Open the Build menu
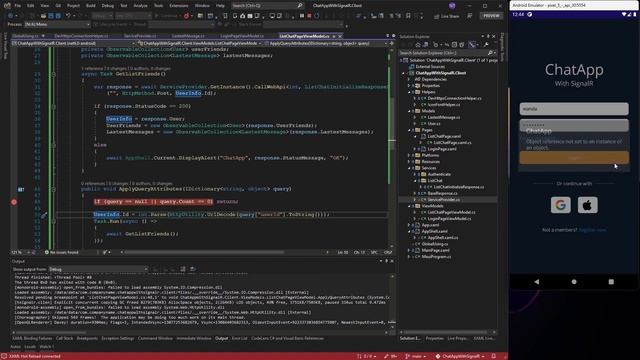The height and width of the screenshot is (360, 640). [x=91, y=6]
